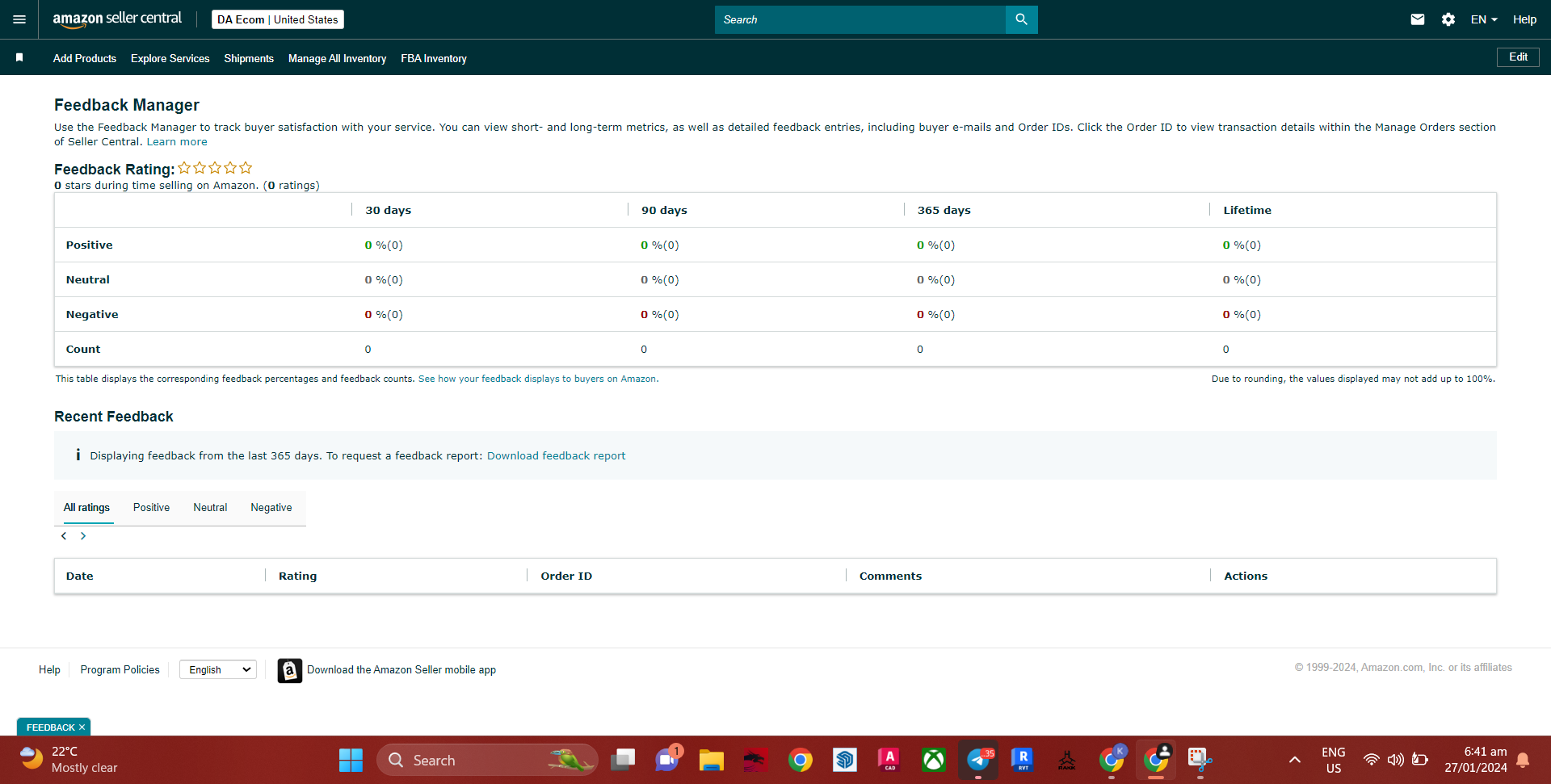The width and height of the screenshot is (1551, 784).
Task: Open Microsoft Teams chat in taskbar
Action: point(667,760)
